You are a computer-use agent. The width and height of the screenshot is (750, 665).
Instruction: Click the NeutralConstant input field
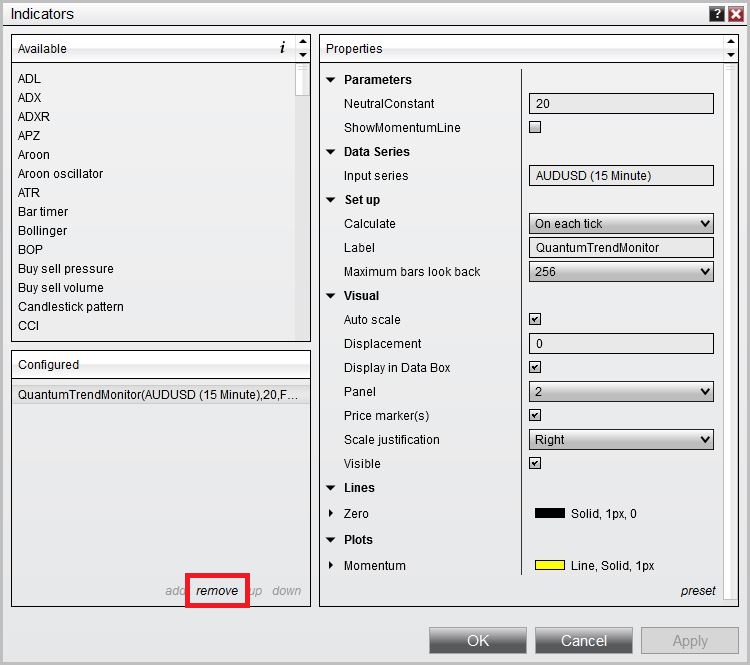click(621, 103)
